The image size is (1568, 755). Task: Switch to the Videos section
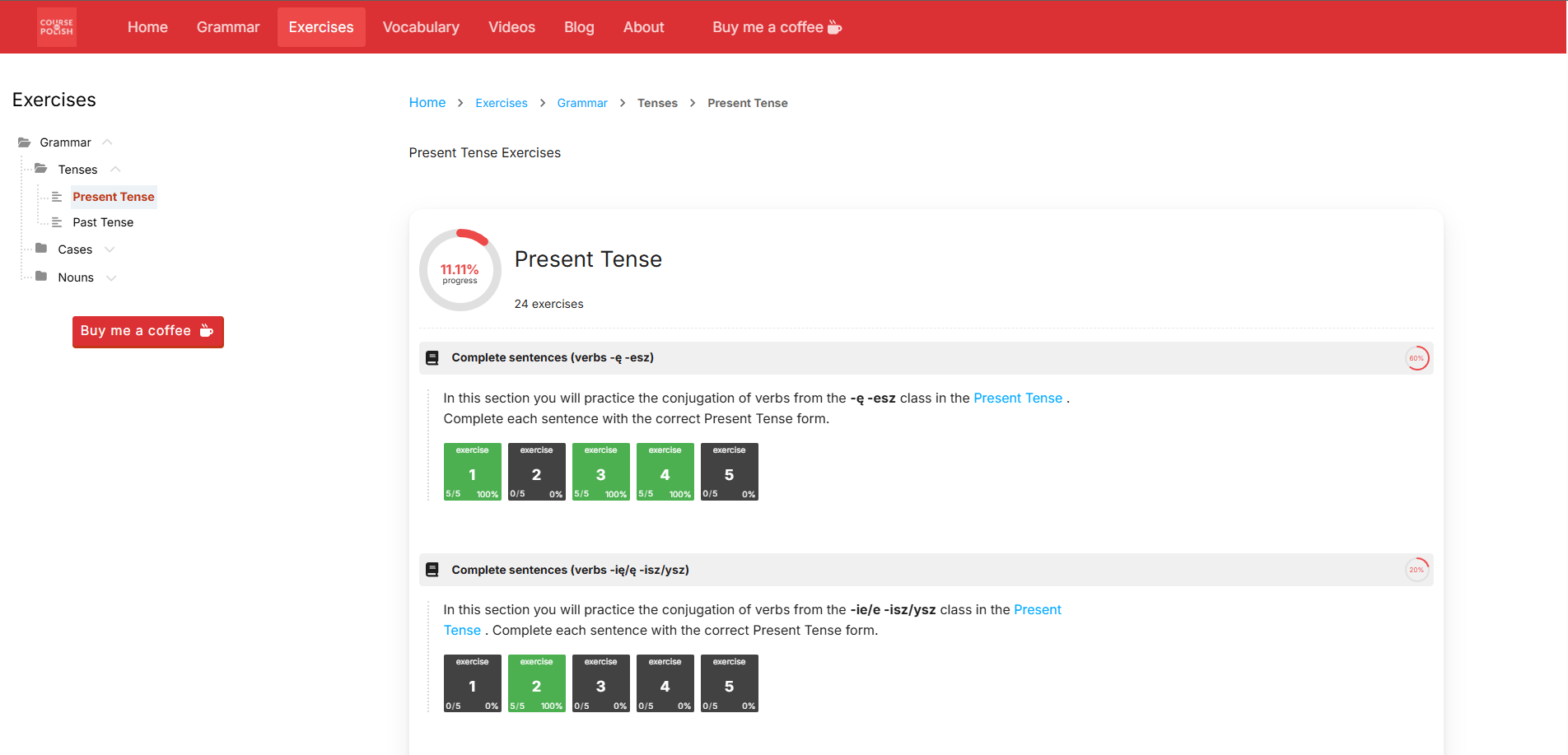[x=511, y=26]
